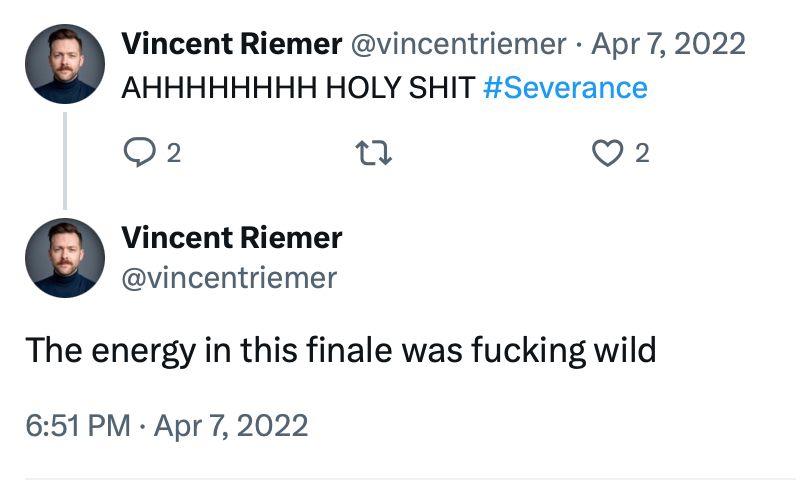Click the reply count number 2
The height and width of the screenshot is (486, 796).
[173, 153]
